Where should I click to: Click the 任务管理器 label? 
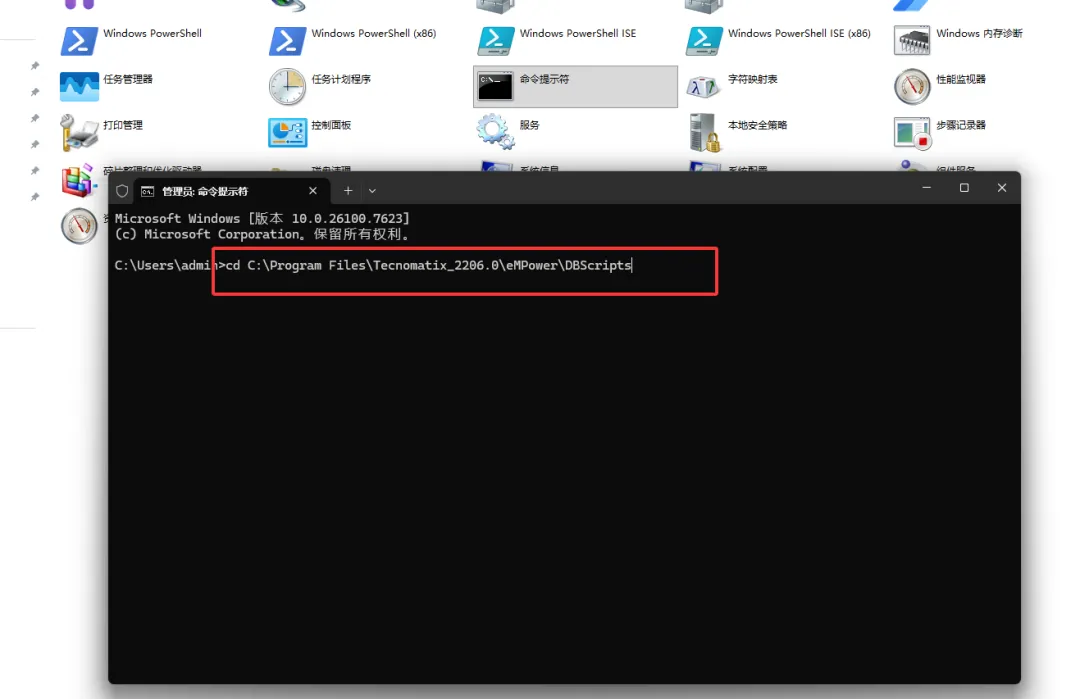click(x=128, y=79)
